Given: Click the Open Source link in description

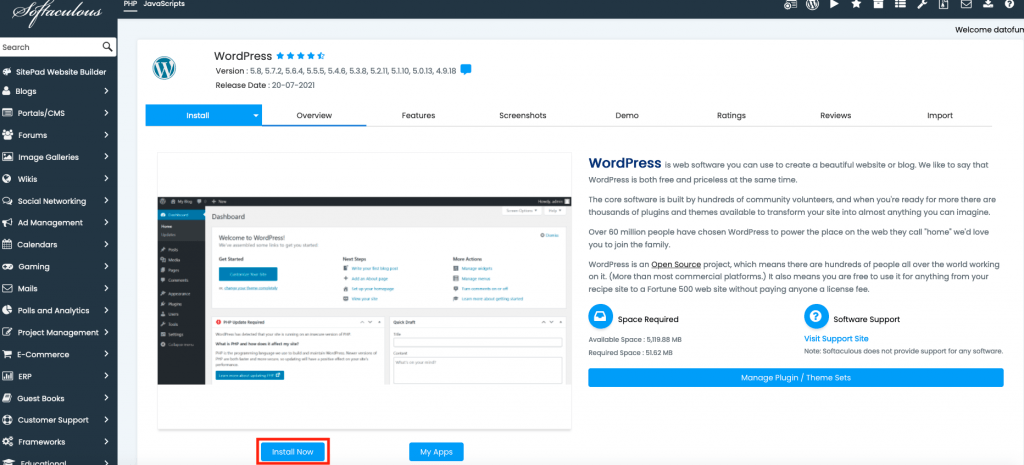Looking at the screenshot, I should click(x=676, y=265).
